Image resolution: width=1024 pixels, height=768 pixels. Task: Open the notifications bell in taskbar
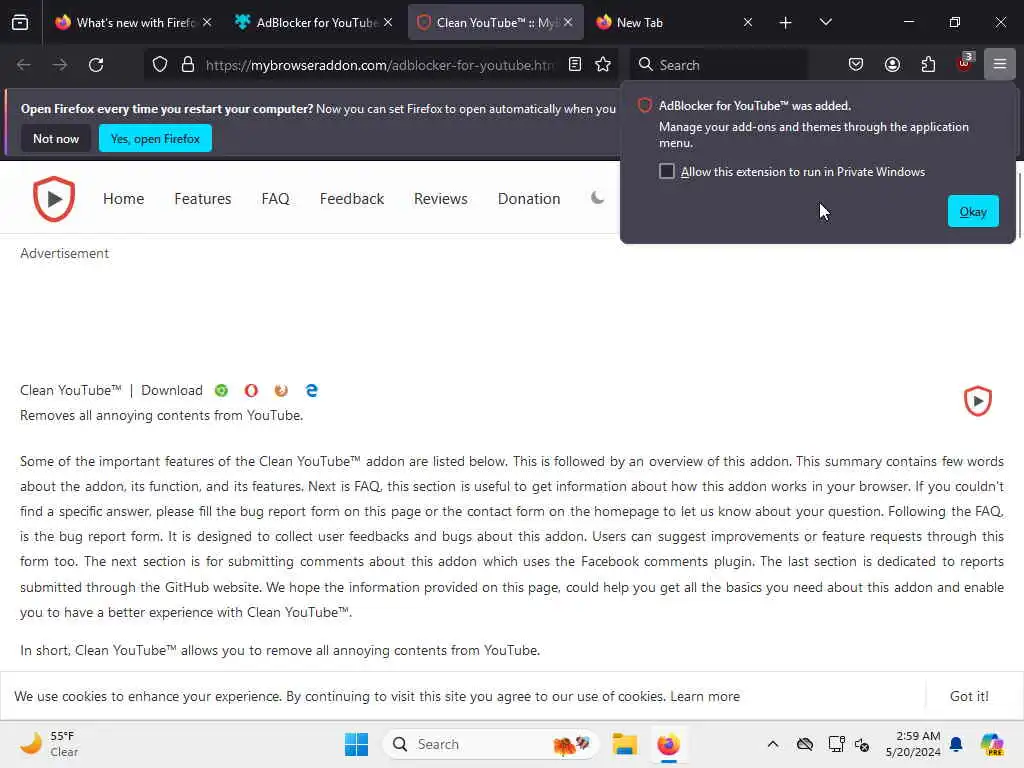pos(956,744)
